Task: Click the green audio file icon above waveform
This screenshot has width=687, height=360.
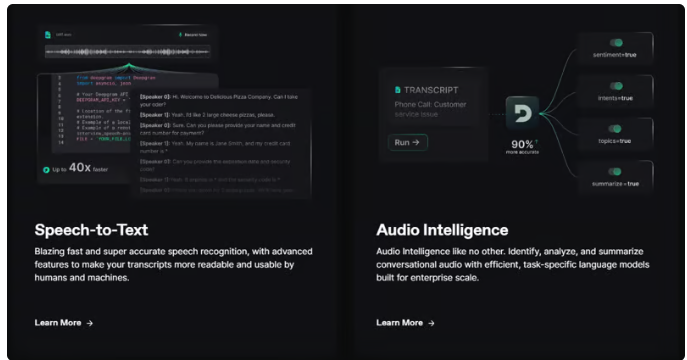Action: 48,35
